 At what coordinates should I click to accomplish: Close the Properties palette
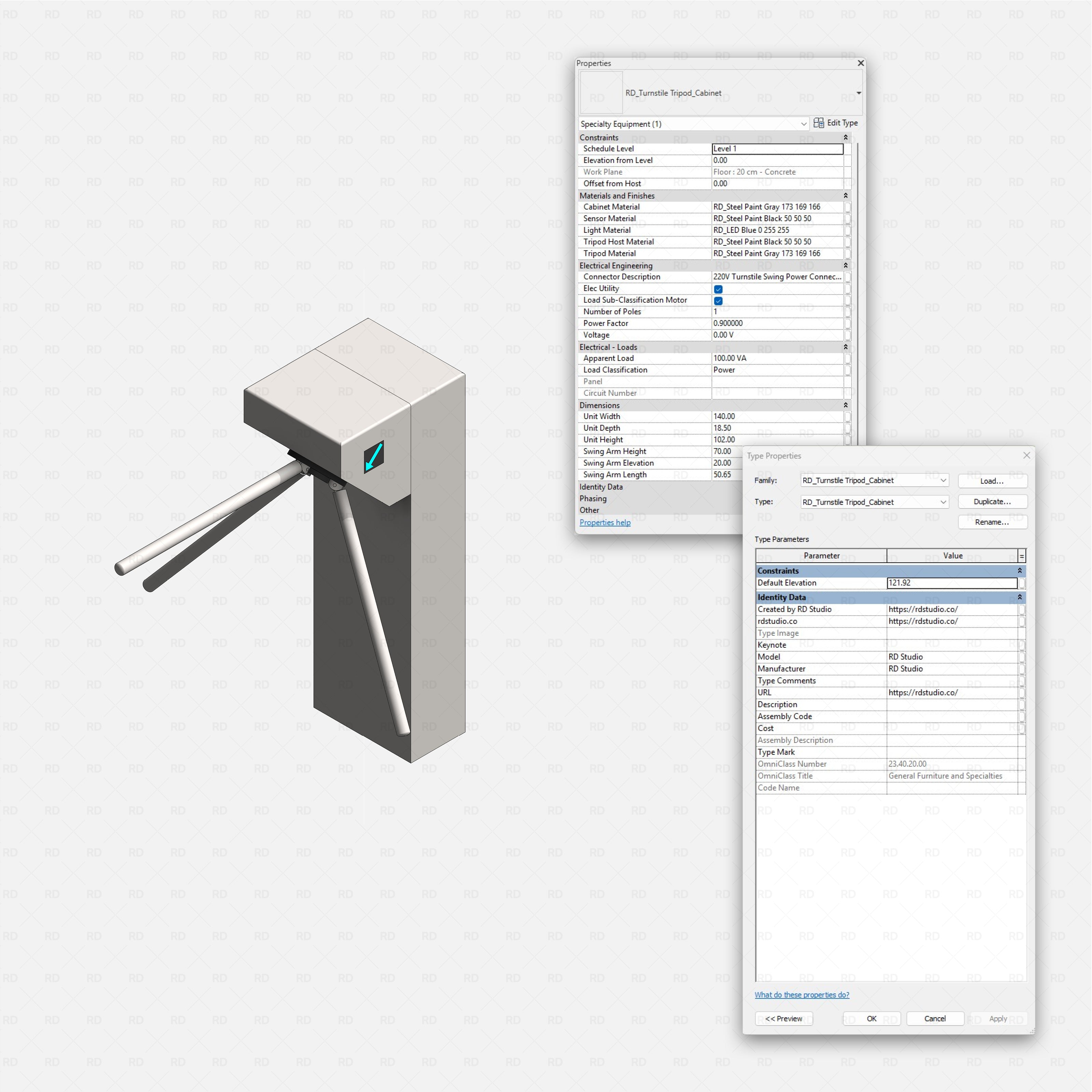(860, 63)
